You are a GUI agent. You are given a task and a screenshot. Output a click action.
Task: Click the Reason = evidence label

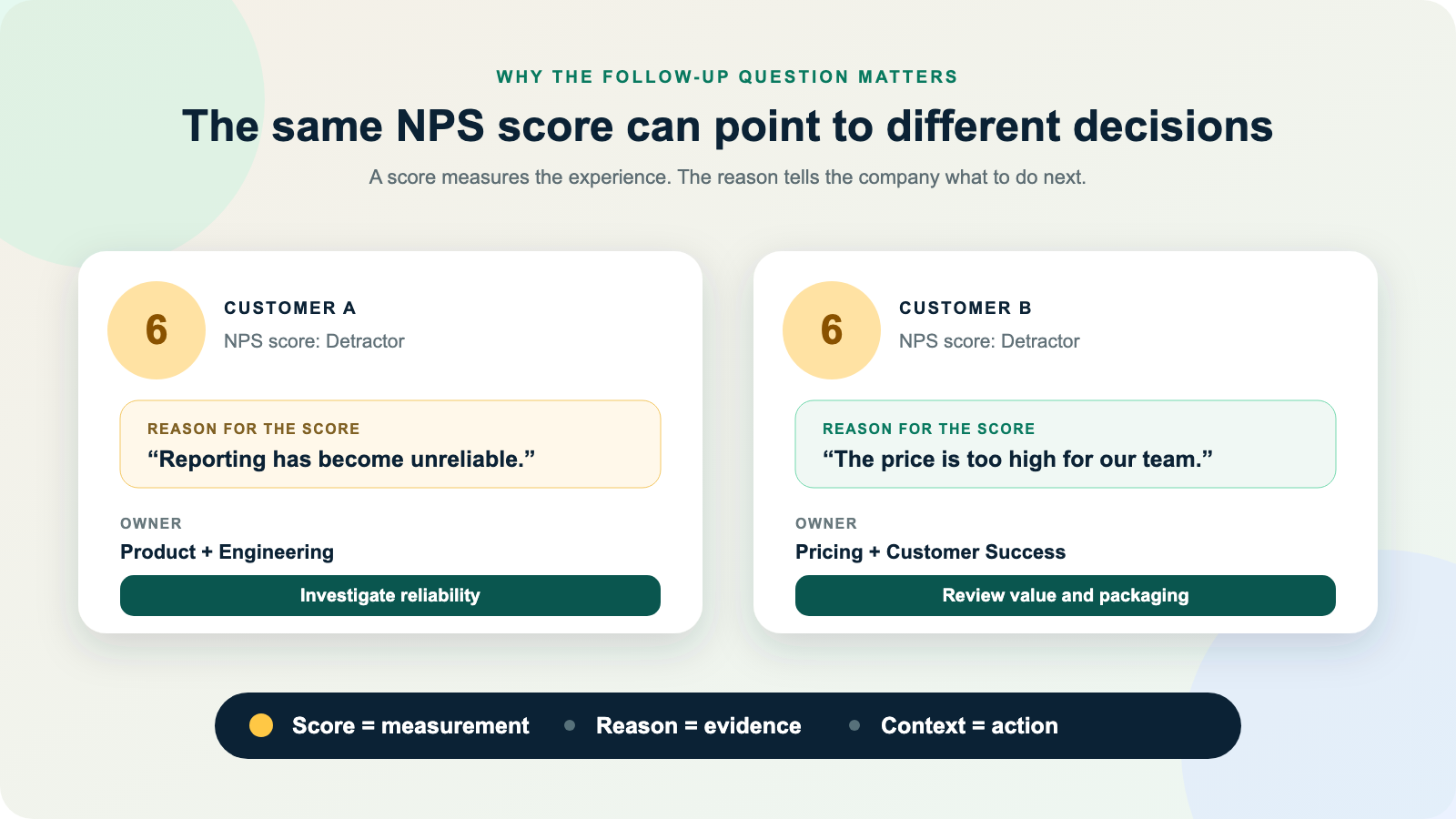point(699,725)
